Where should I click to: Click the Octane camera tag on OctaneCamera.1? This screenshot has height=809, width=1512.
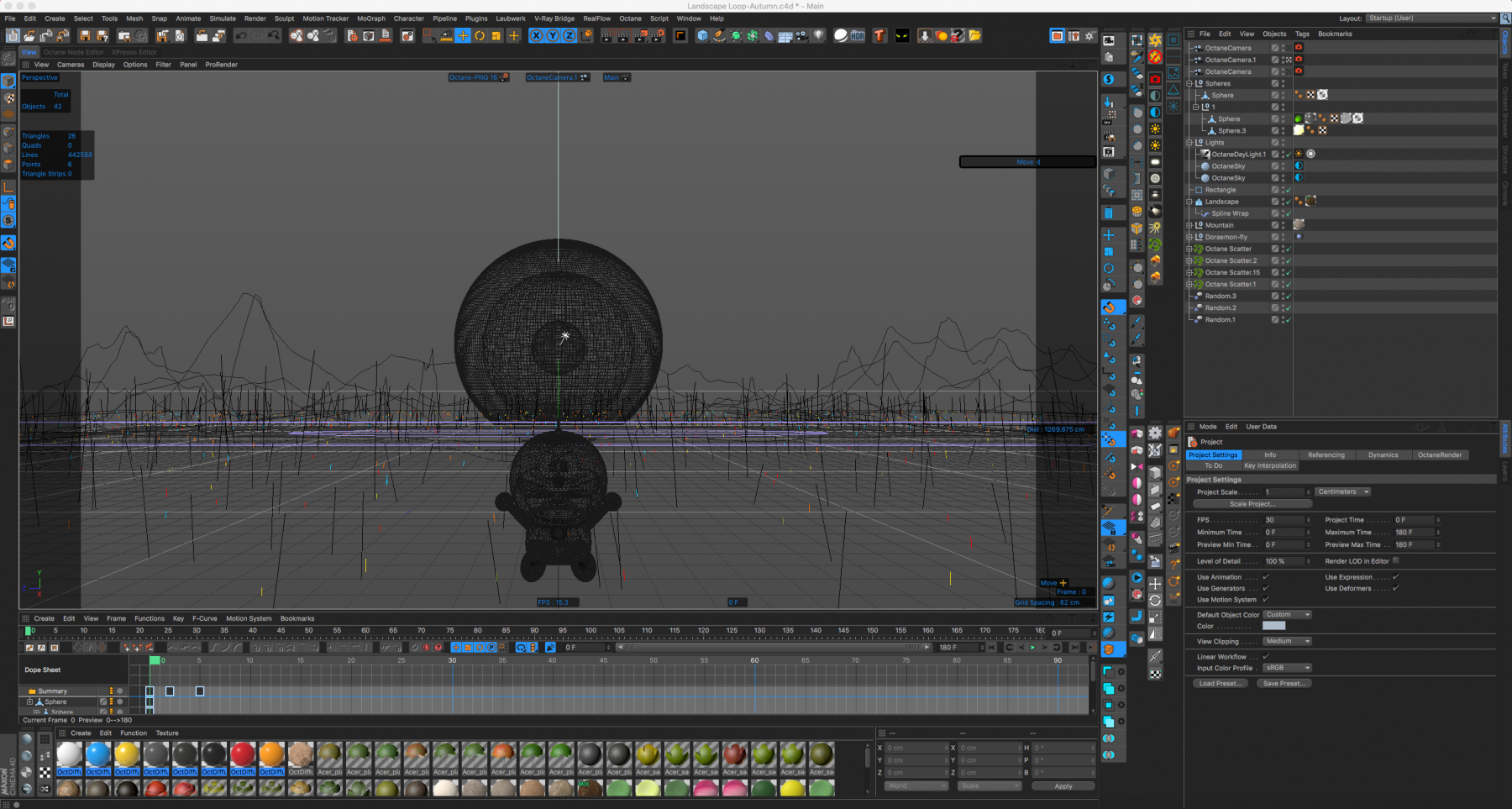[1299, 60]
